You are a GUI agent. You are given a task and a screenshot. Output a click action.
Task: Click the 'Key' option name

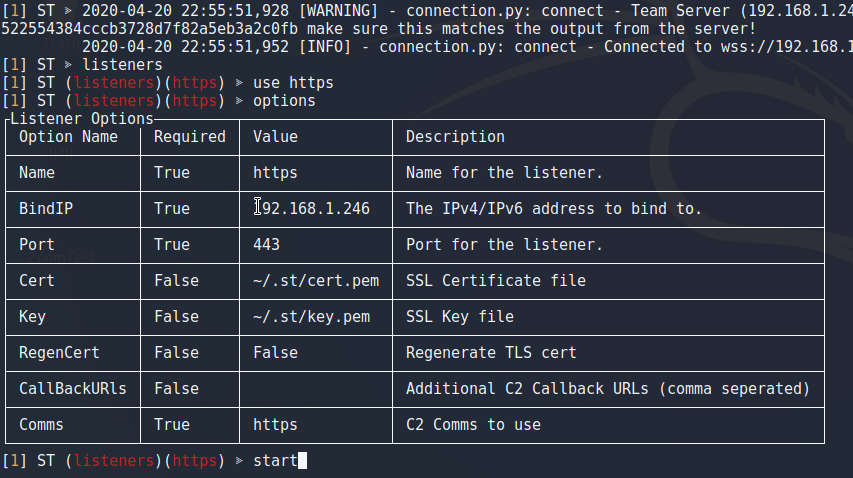tap(32, 316)
